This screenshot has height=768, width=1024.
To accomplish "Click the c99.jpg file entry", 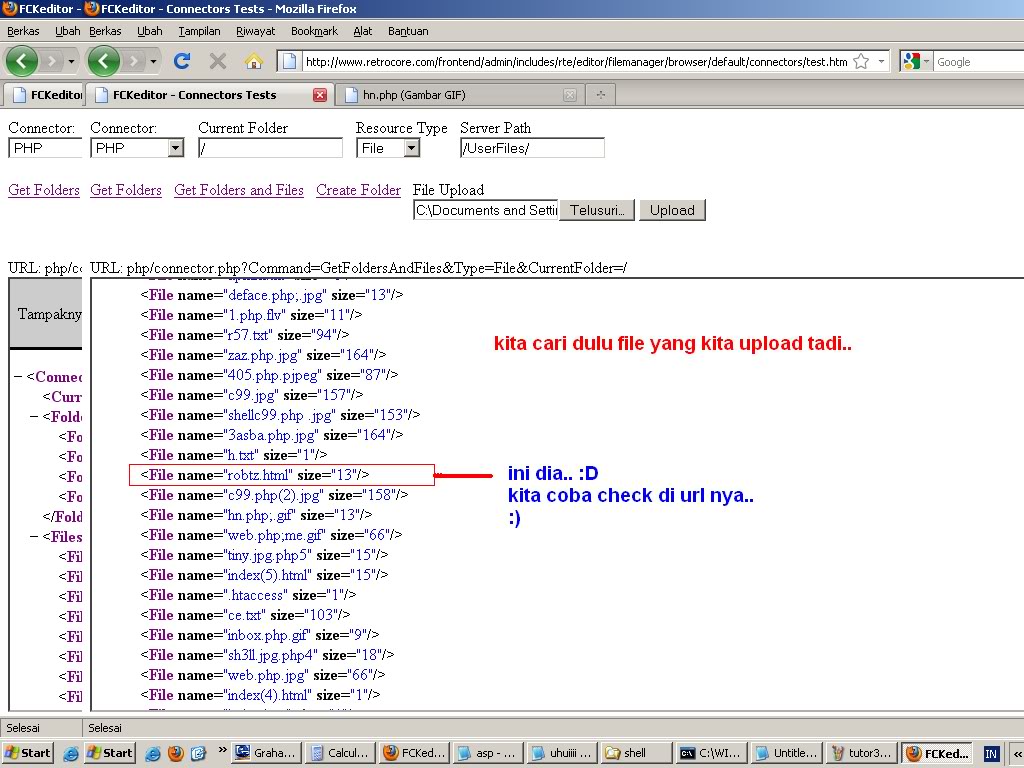I will 252,394.
